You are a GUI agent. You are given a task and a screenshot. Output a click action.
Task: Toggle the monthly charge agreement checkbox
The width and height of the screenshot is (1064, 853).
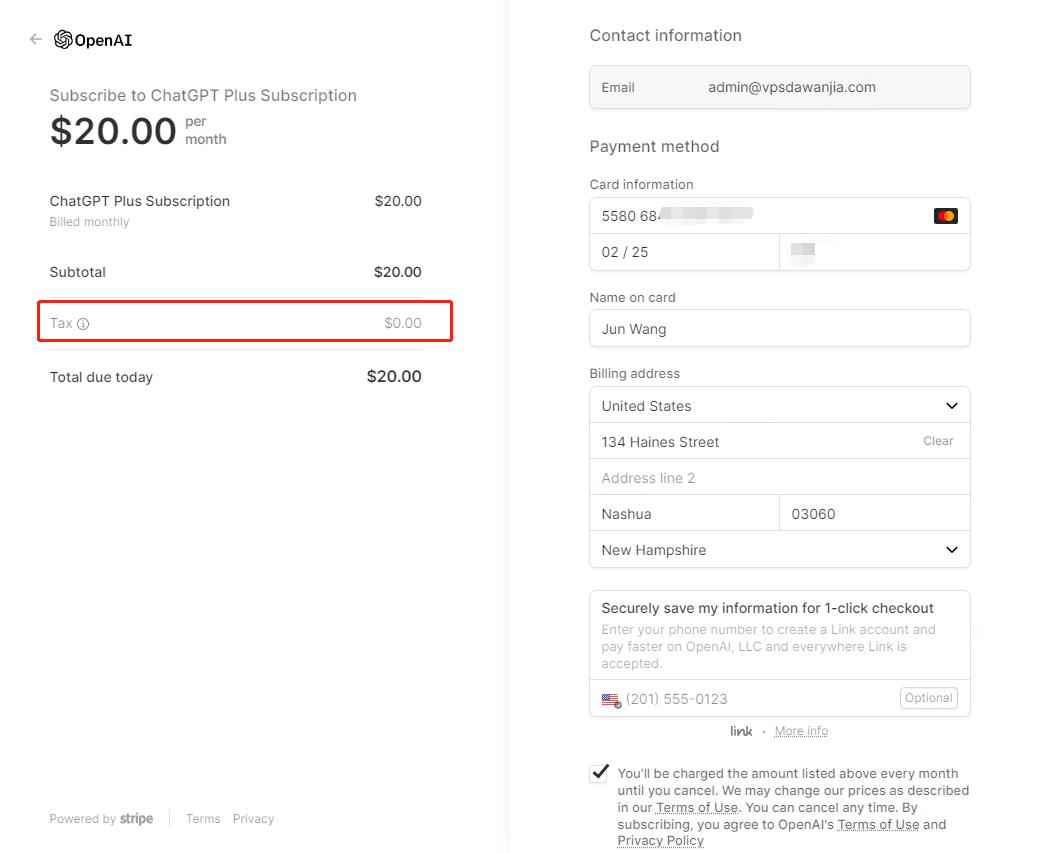click(x=599, y=773)
